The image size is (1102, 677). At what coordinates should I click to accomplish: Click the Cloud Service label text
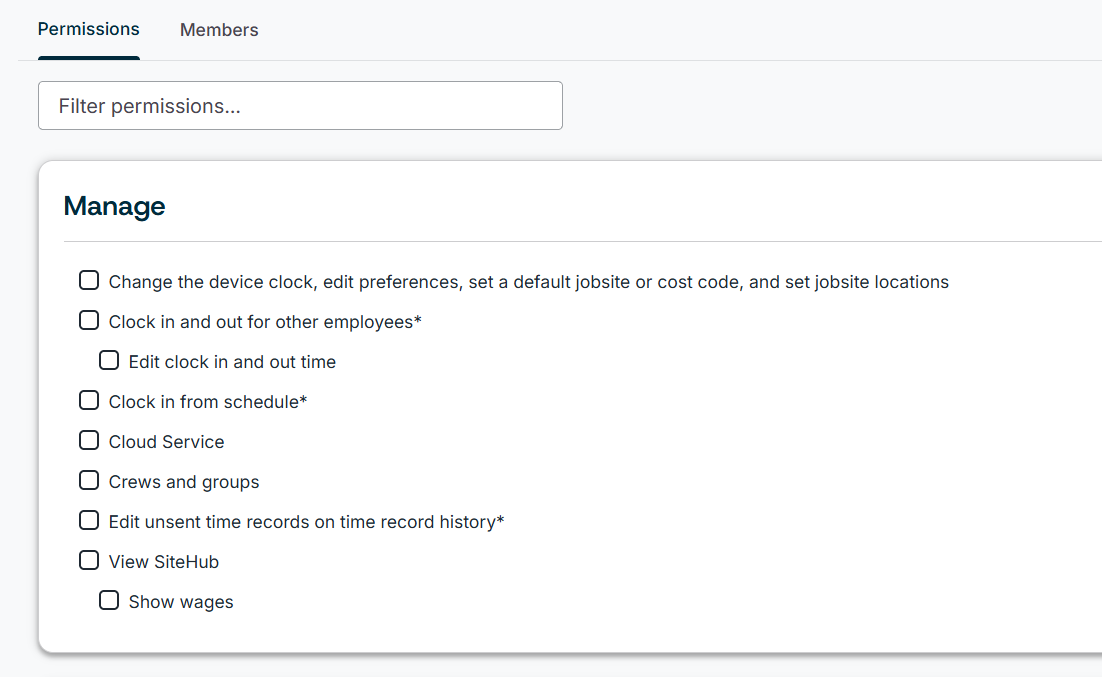point(167,441)
